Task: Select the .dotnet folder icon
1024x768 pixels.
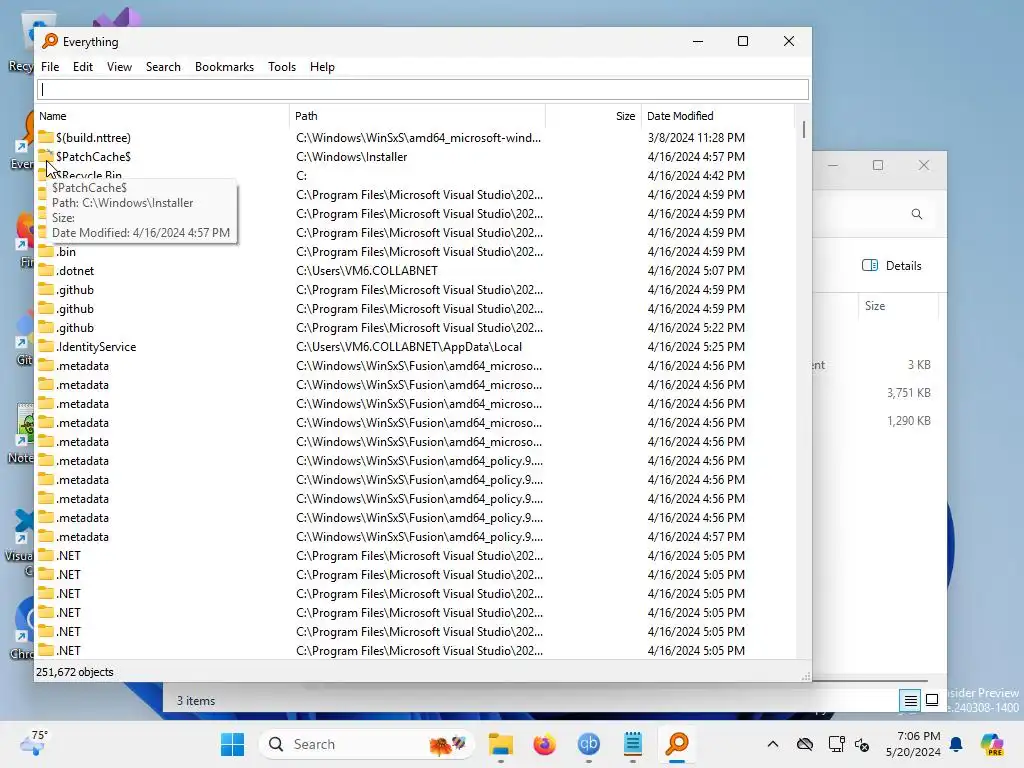Action: pyautogui.click(x=46, y=270)
